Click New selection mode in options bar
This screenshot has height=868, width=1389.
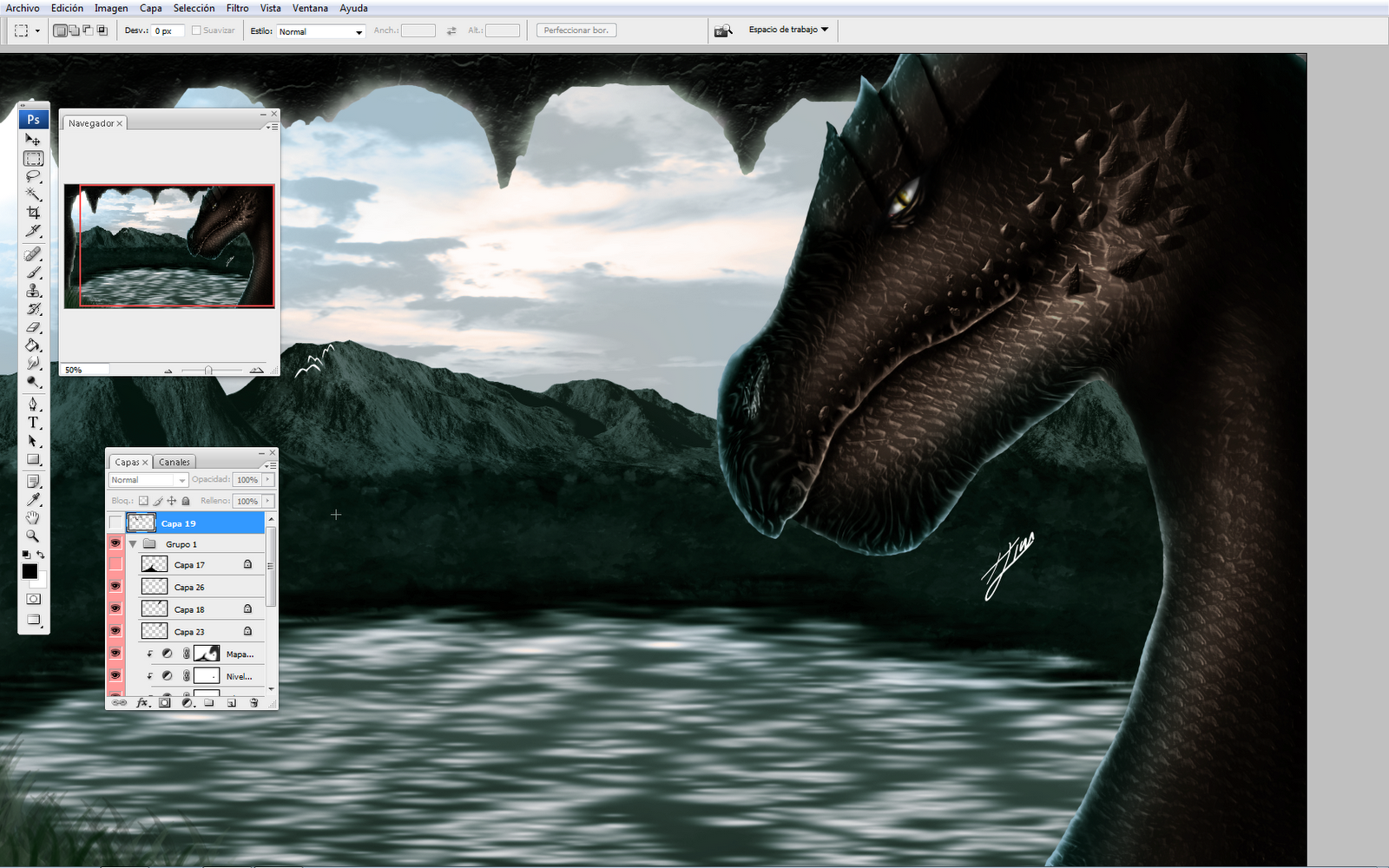(60, 30)
